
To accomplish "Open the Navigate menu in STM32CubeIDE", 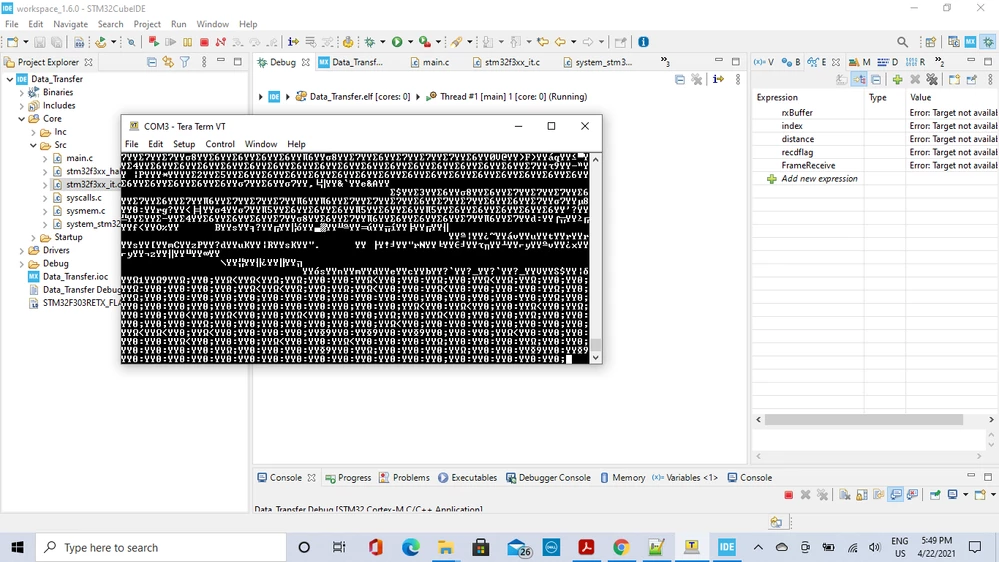I will pyautogui.click(x=70, y=24).
